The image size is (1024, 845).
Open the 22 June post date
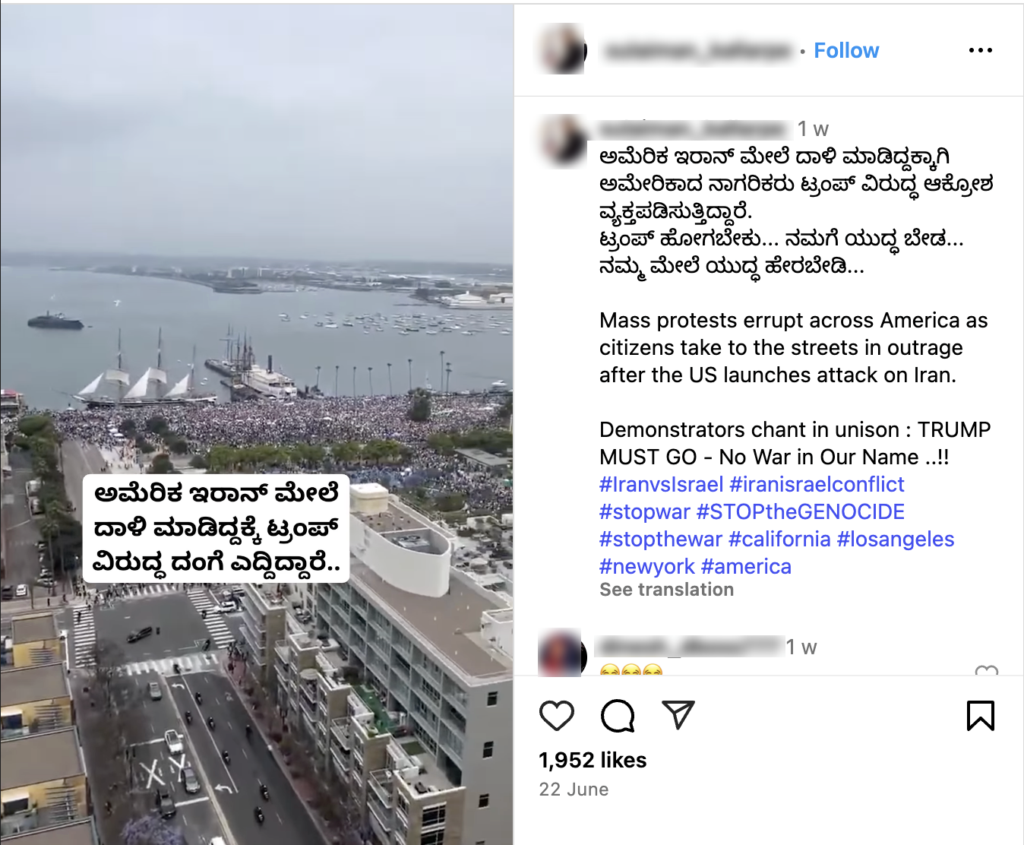pos(573,789)
